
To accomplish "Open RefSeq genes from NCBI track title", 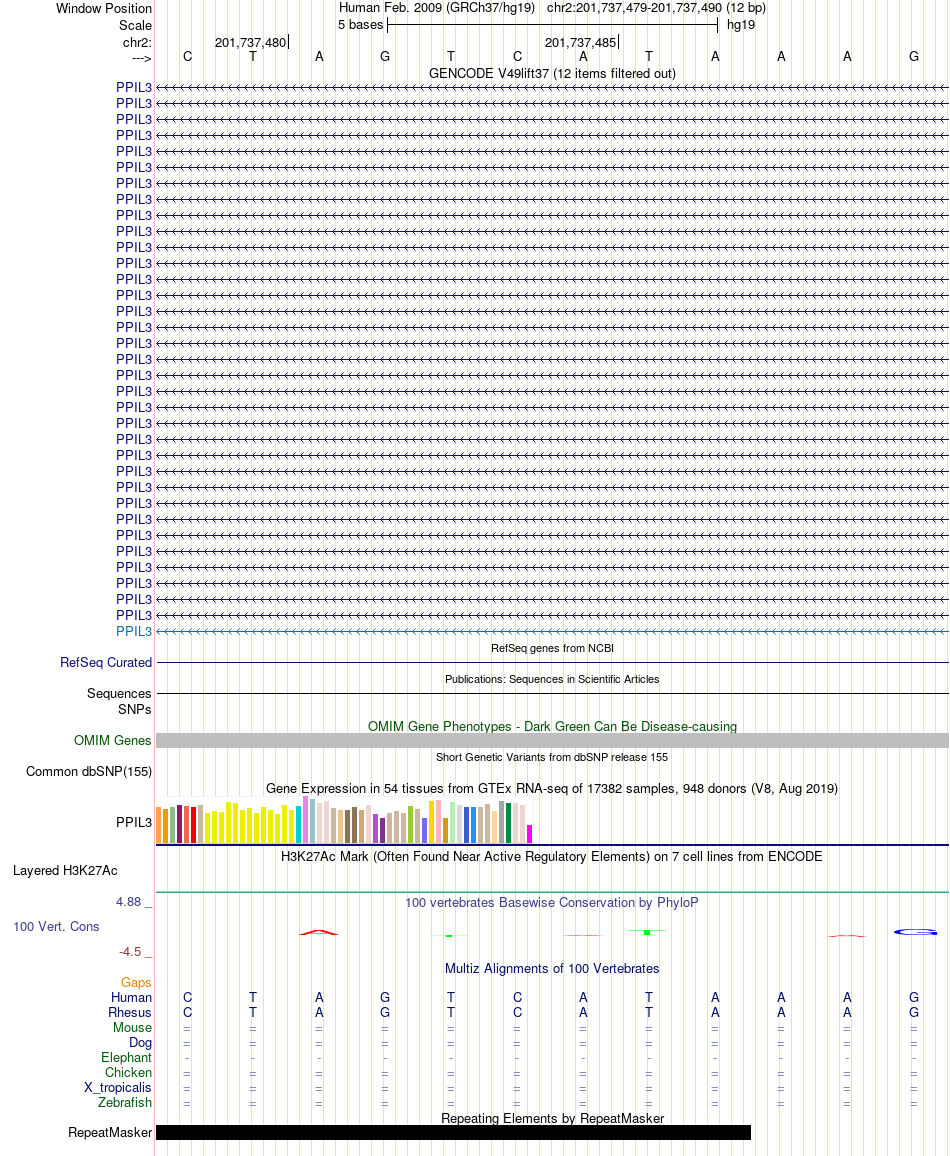I will click(552, 648).
